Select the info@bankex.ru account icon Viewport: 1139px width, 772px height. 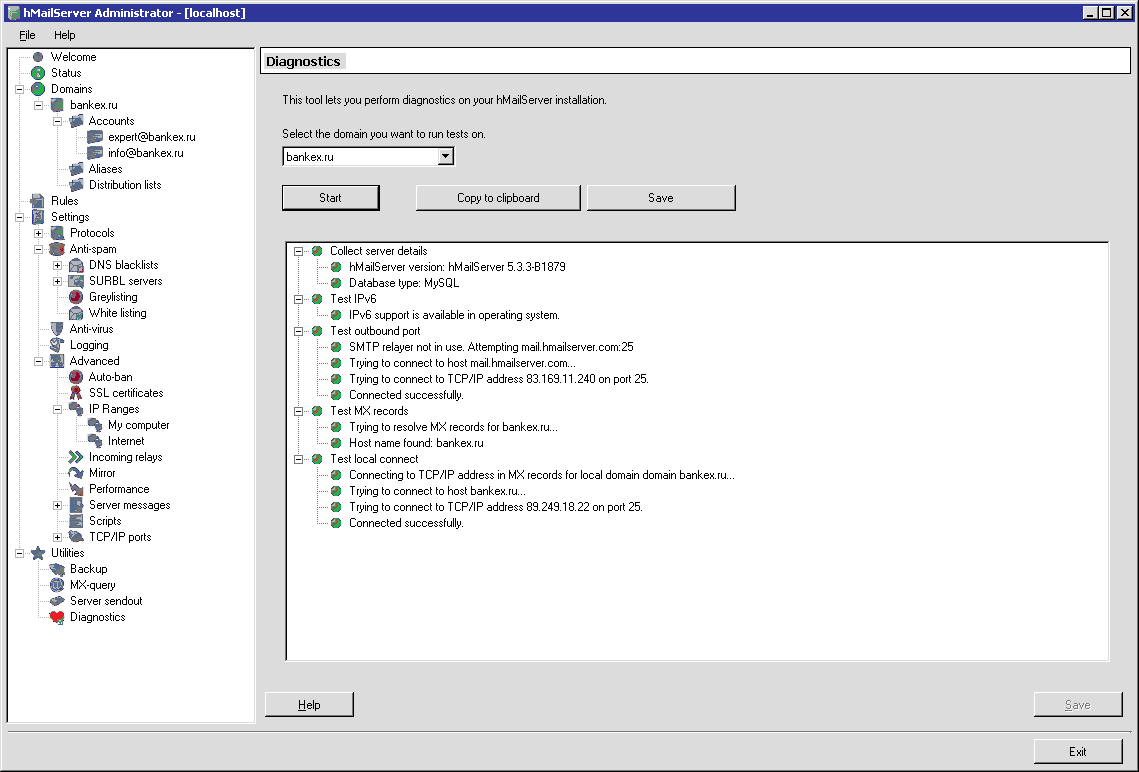[x=94, y=153]
